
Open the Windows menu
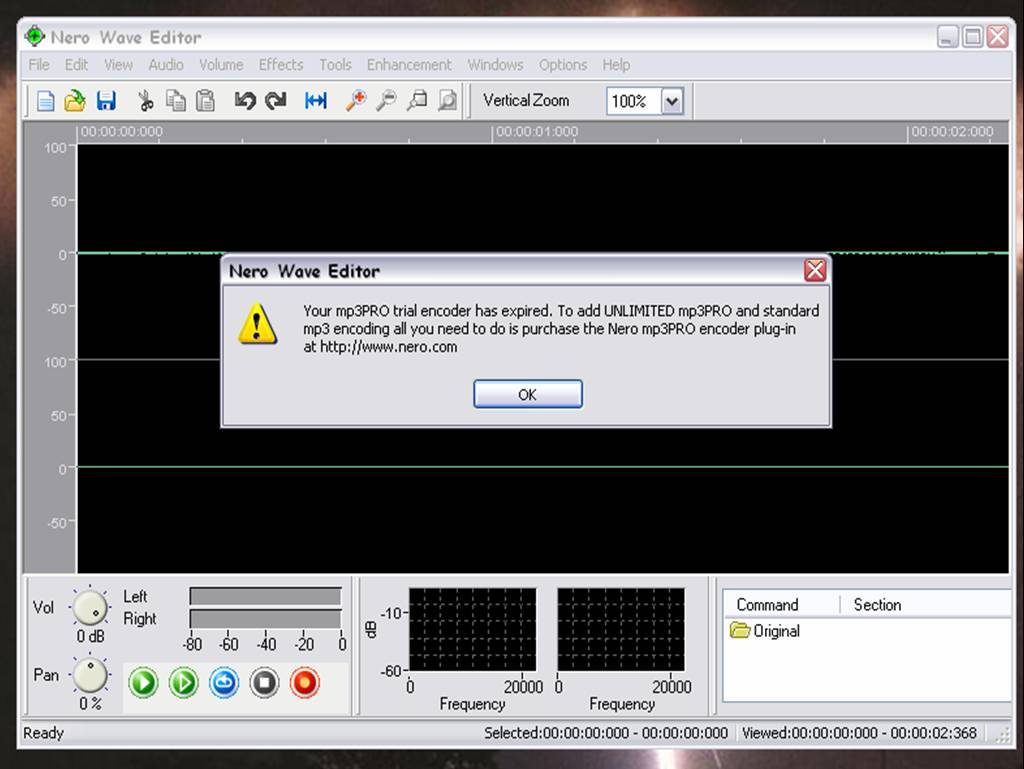(495, 65)
